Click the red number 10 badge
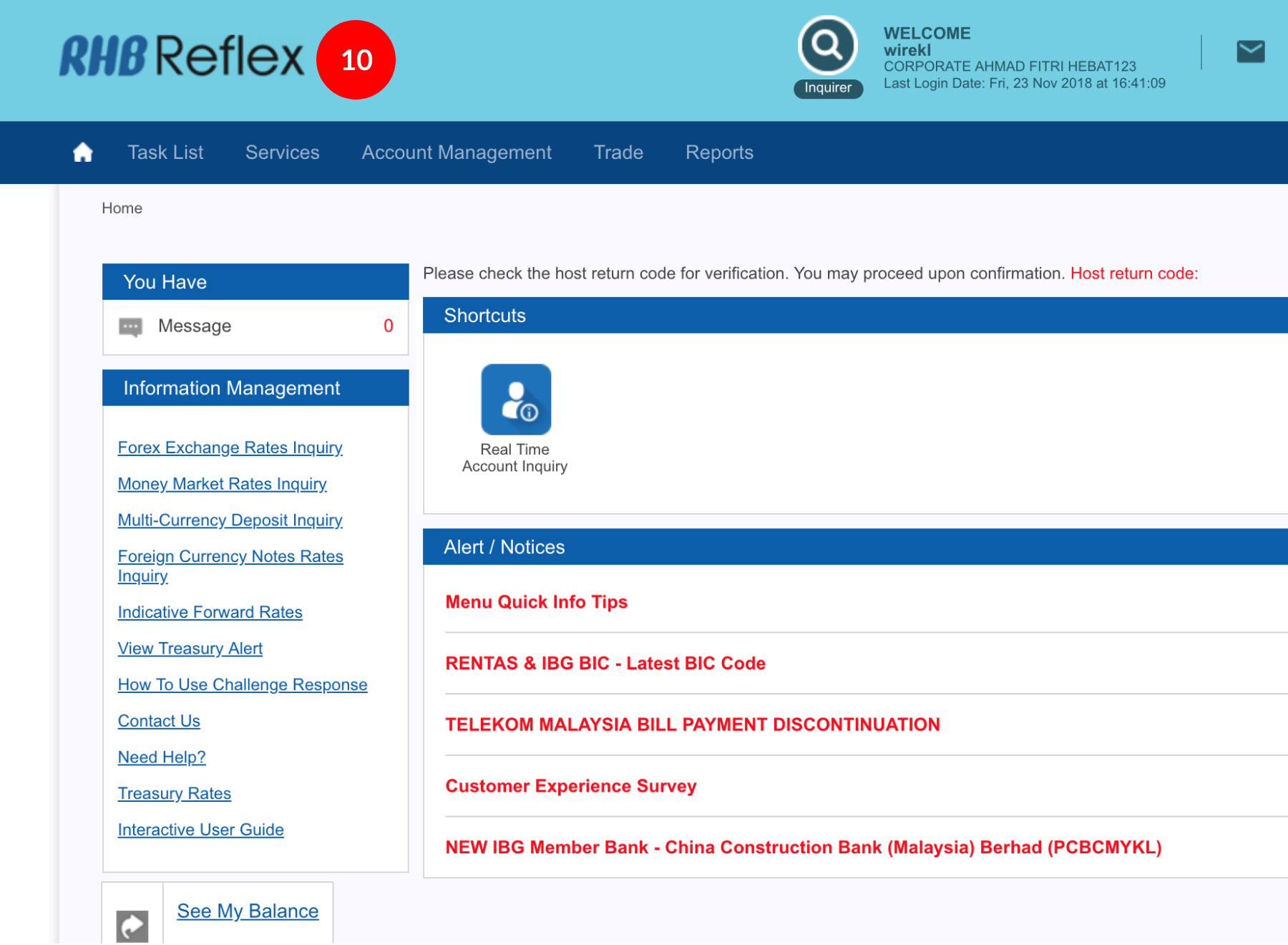The width and height of the screenshot is (1288, 945). (356, 60)
